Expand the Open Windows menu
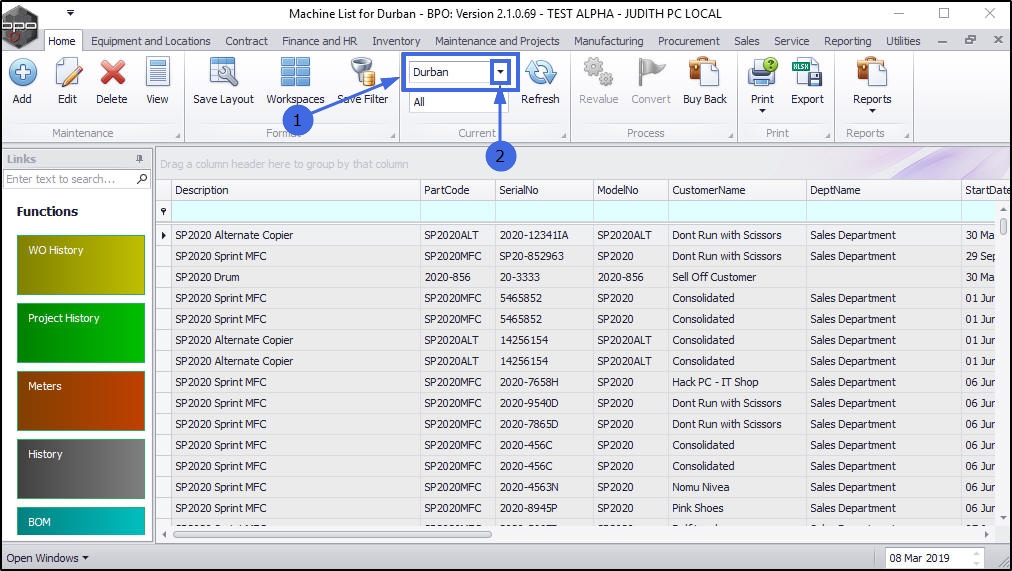 (x=48, y=558)
